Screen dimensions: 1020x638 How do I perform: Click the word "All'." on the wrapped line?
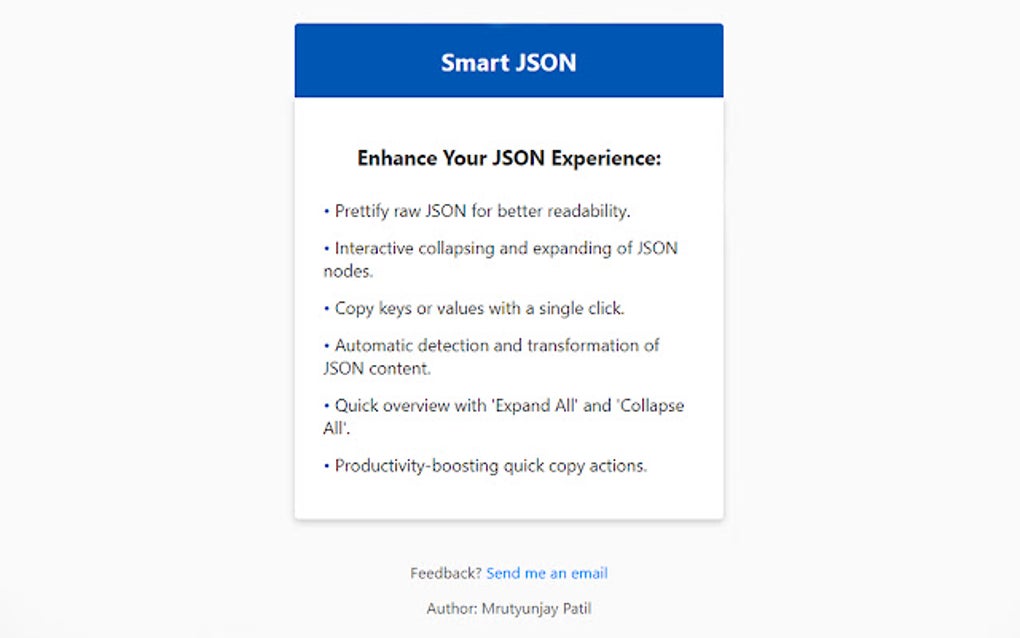click(x=338, y=428)
